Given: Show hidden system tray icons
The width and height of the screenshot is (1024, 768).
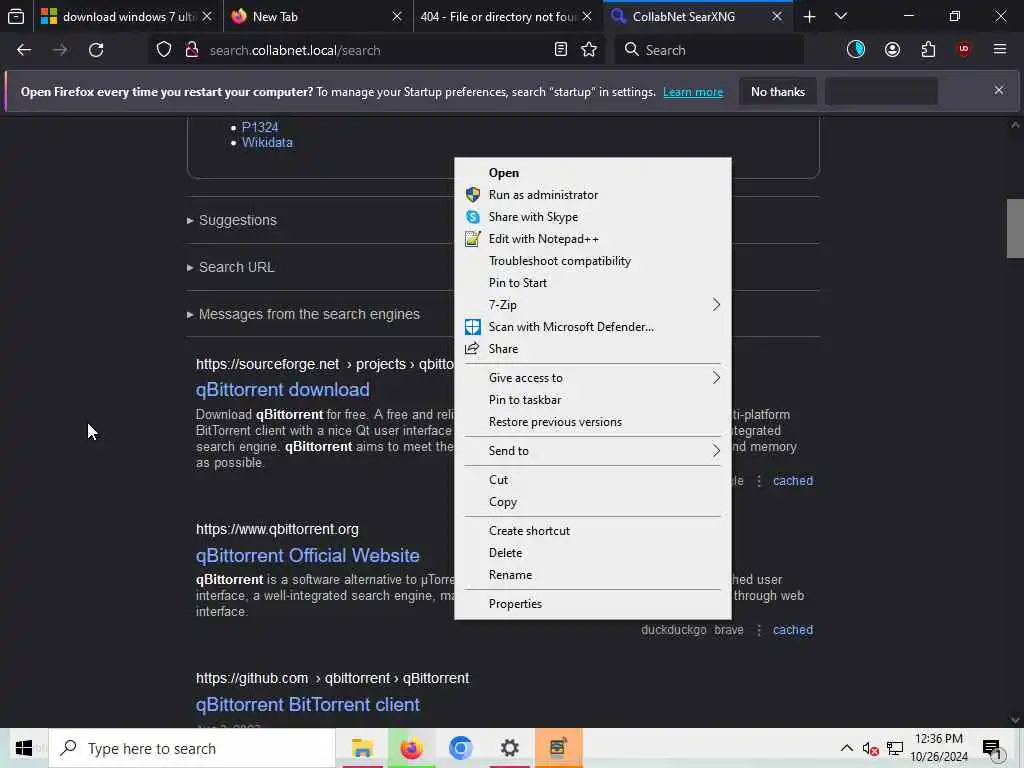Looking at the screenshot, I should (846, 748).
